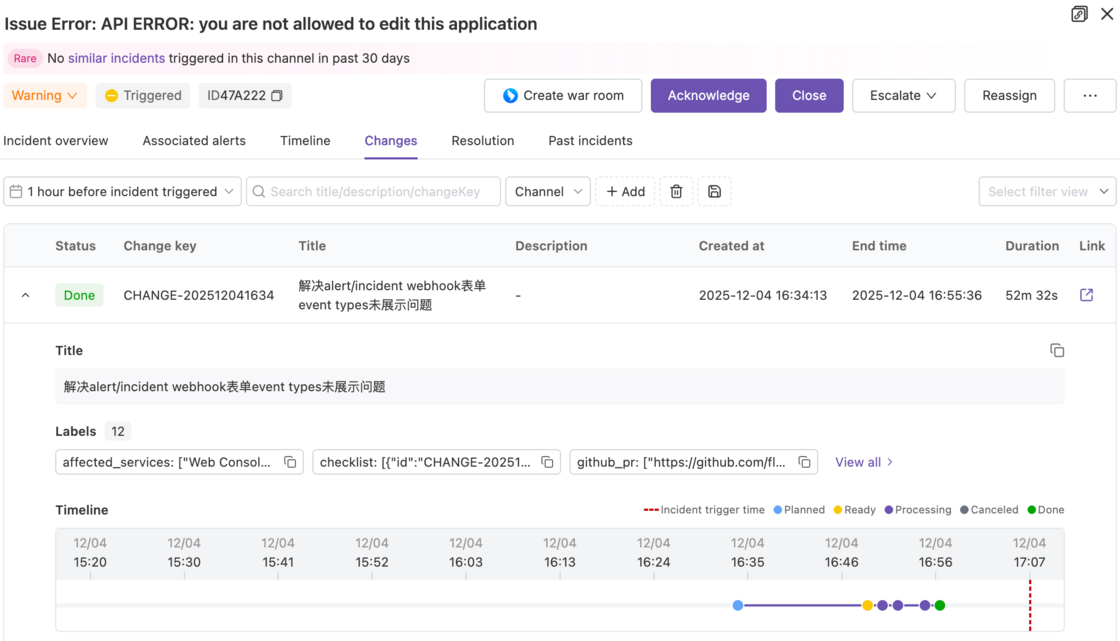Collapse the CHANGE-202512041634 row
This screenshot has height=641, width=1120.
(26, 295)
